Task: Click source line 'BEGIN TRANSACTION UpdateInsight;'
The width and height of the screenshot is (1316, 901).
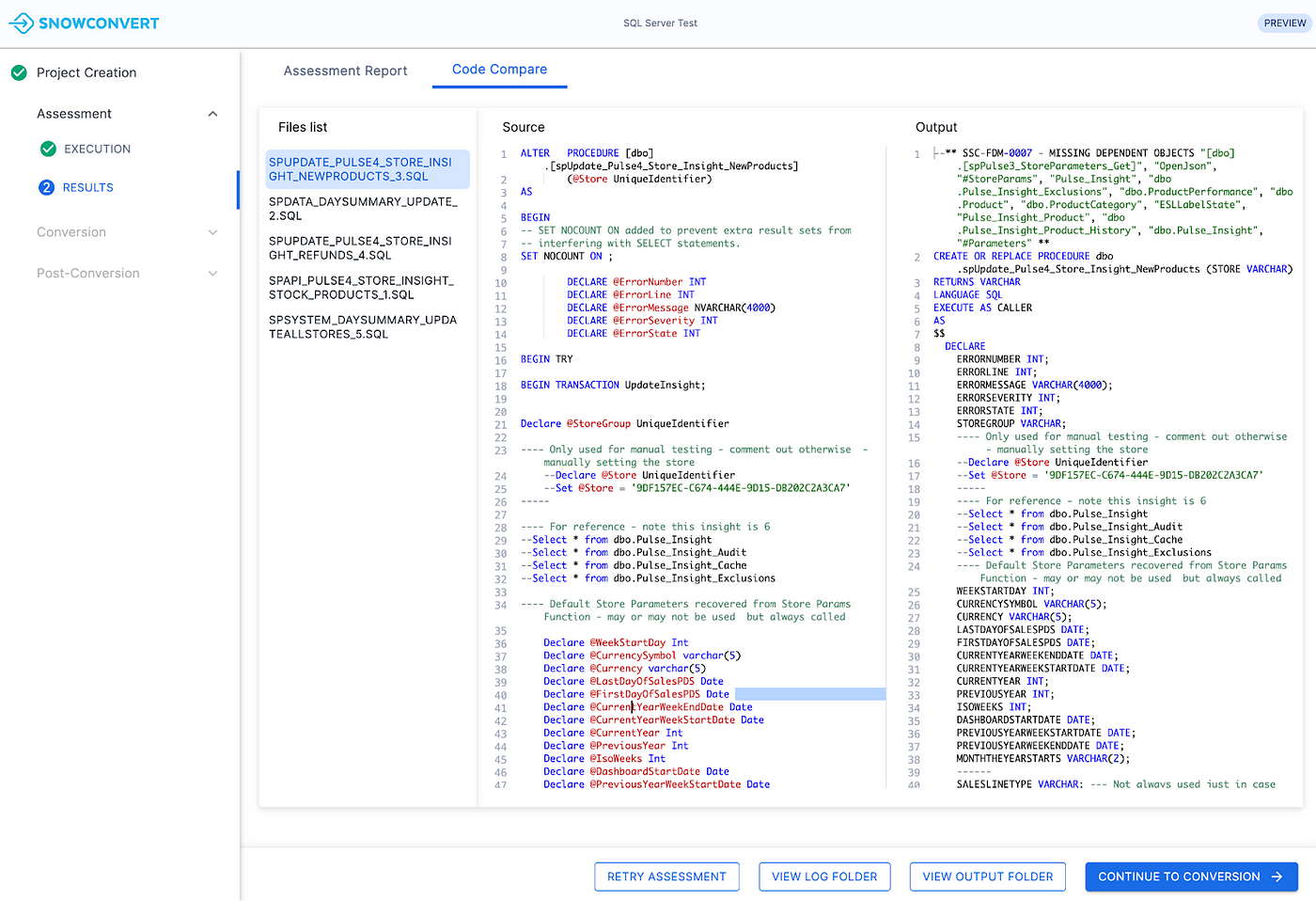Action: pyautogui.click(x=613, y=385)
